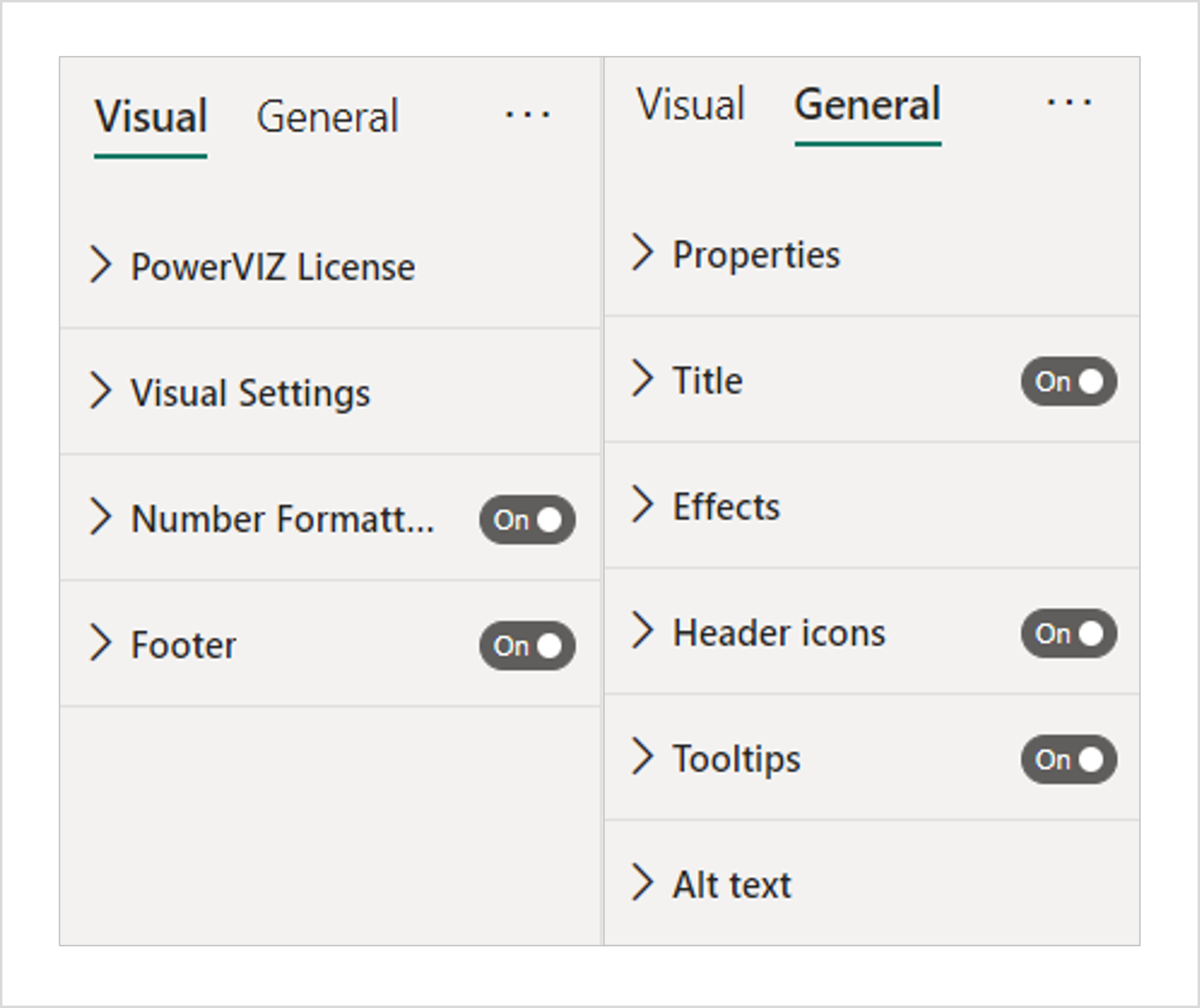Image resolution: width=1200 pixels, height=1008 pixels.
Task: Toggle off Number Formatting switch
Action: [527, 520]
